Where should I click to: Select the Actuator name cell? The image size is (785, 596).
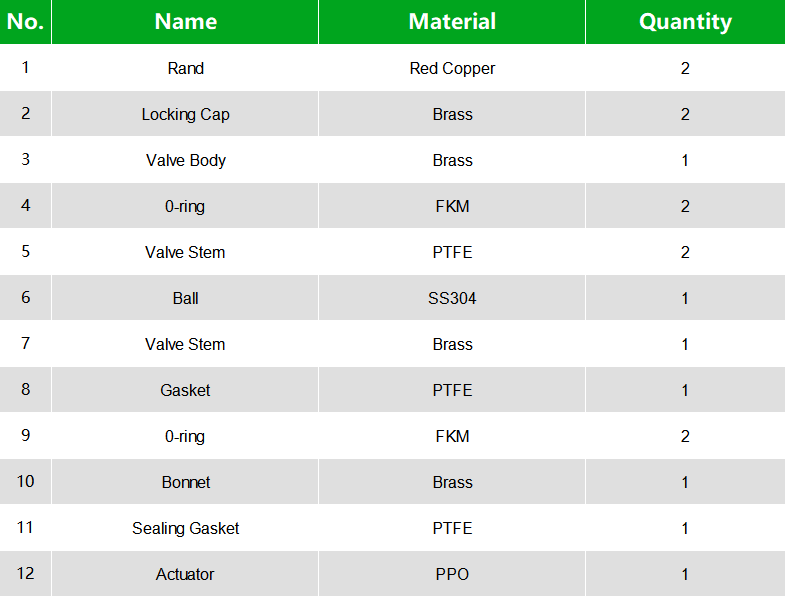click(185, 574)
